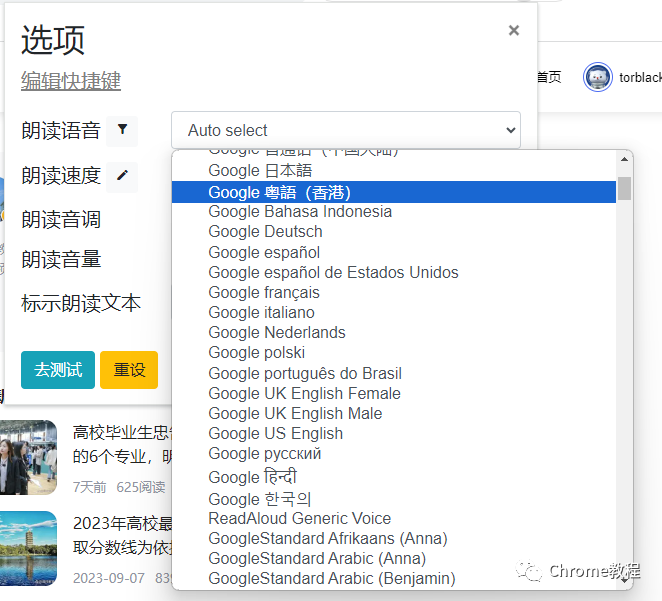
Task: Choose Google US English voice
Action: pyautogui.click(x=394, y=433)
